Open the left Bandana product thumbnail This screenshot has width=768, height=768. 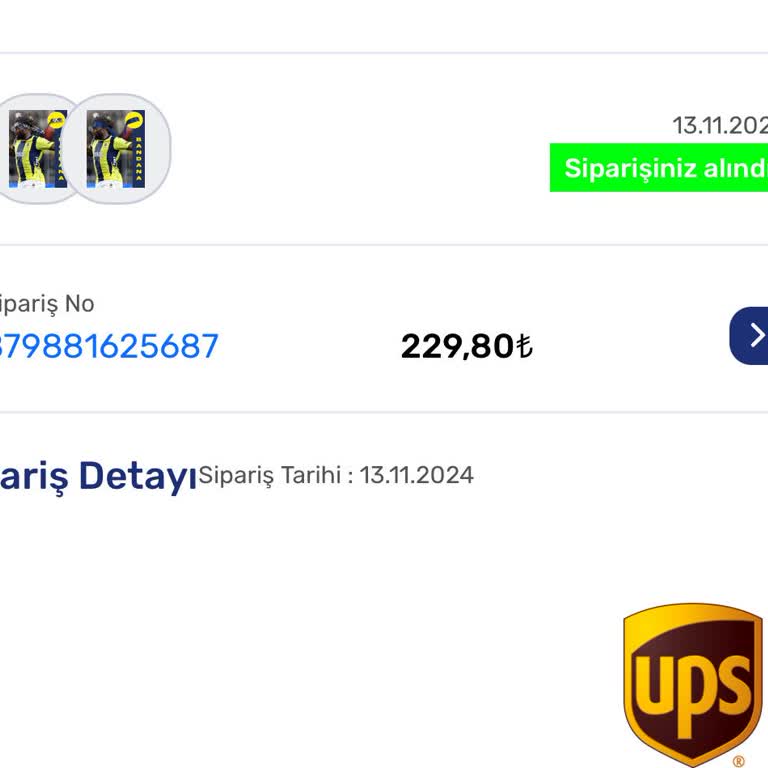36,149
